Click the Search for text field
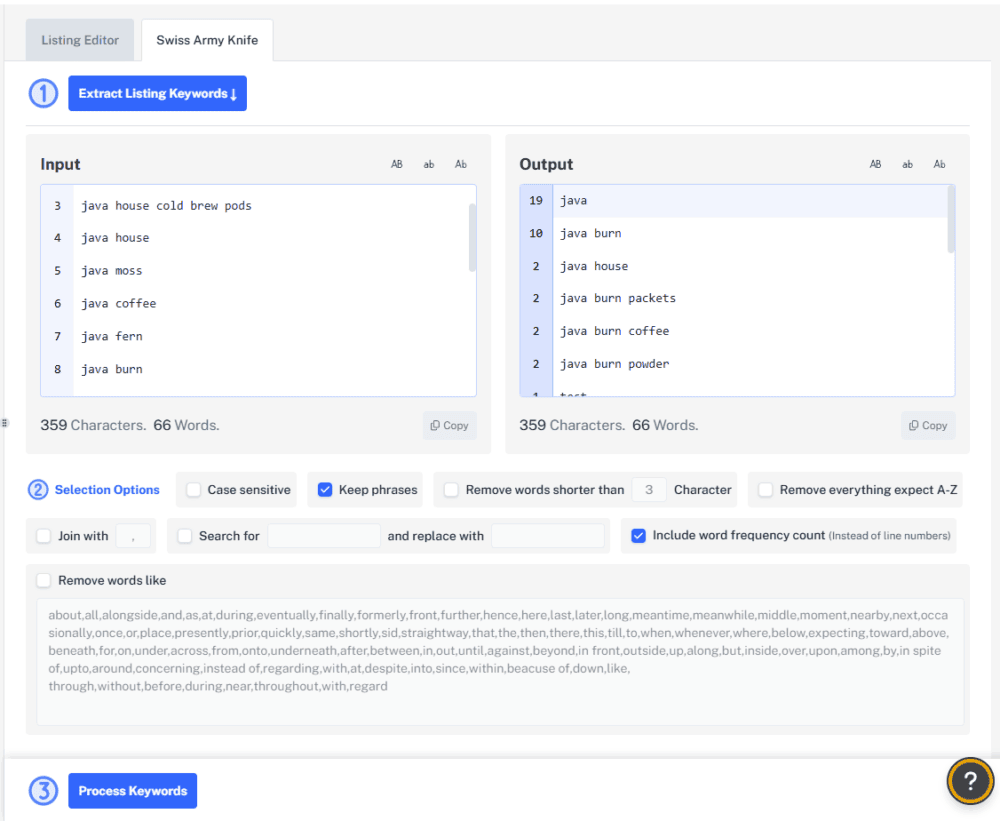This screenshot has width=1000, height=821. [x=324, y=536]
